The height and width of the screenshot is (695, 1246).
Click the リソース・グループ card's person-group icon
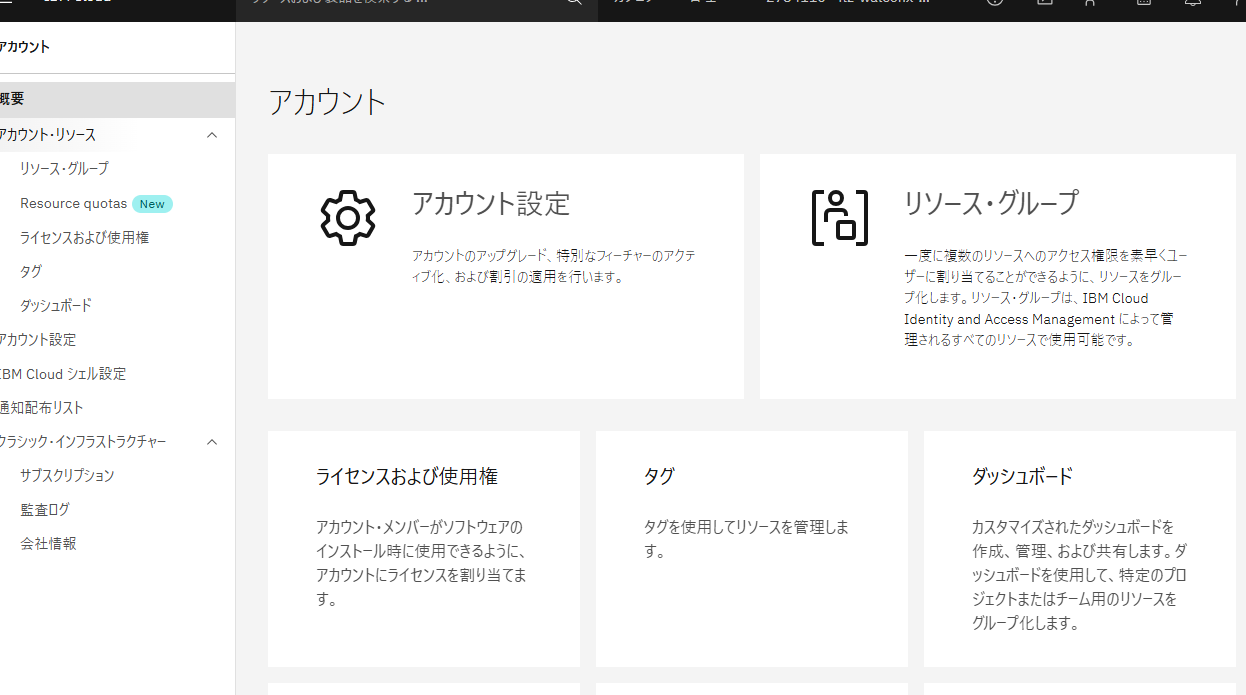839,217
